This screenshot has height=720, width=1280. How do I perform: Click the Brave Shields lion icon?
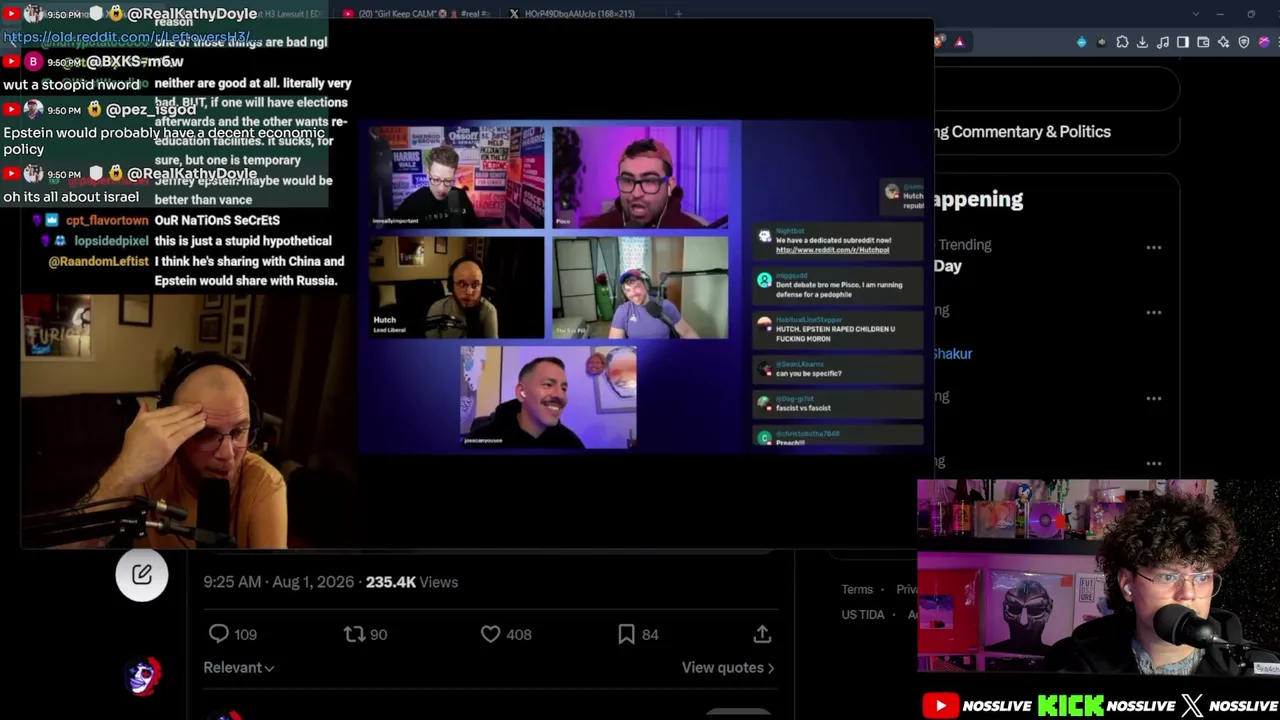[939, 42]
